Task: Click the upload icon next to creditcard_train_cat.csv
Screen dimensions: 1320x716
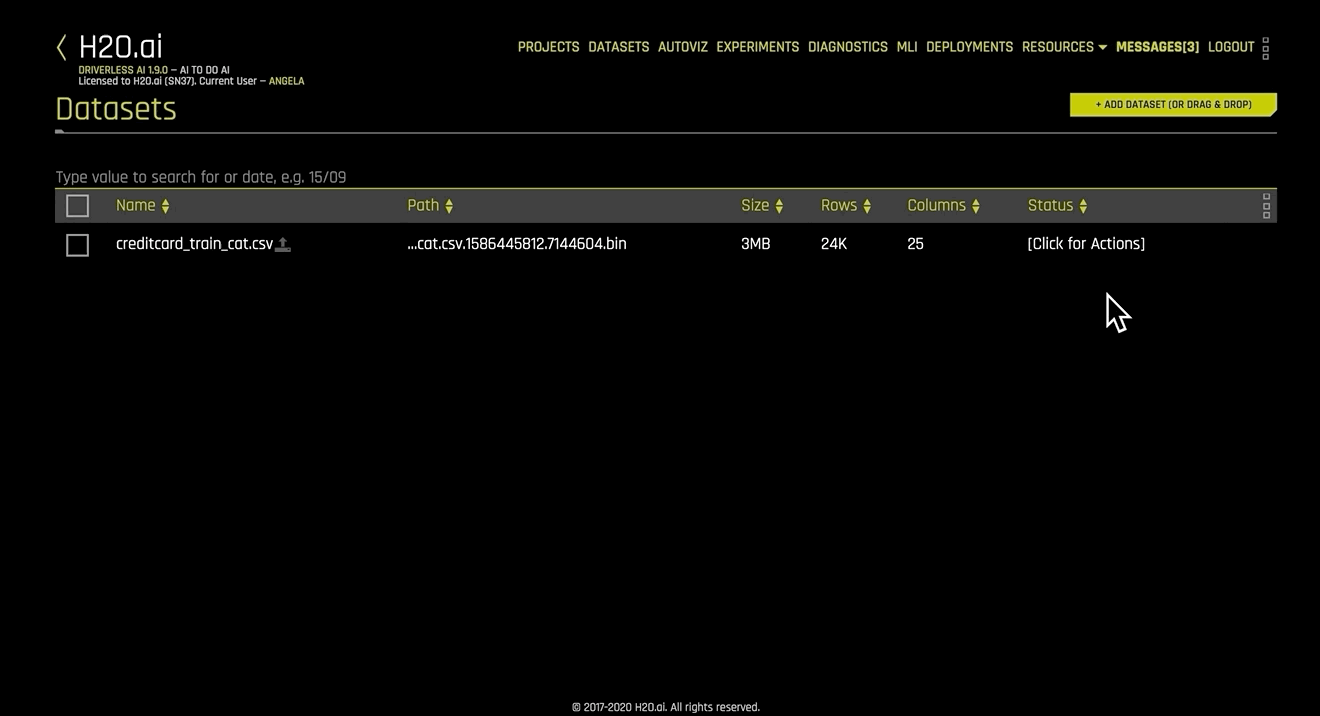Action: pos(283,243)
